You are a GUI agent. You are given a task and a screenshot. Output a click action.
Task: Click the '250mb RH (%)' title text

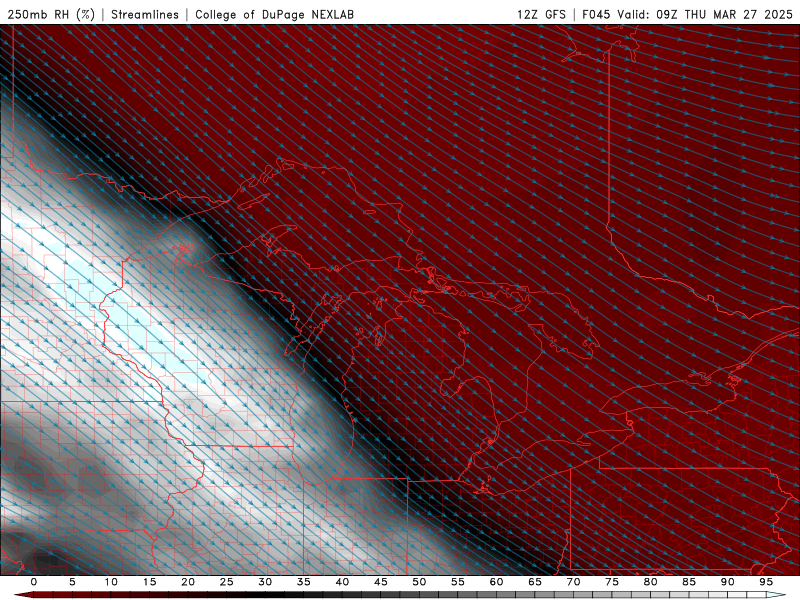point(51,15)
